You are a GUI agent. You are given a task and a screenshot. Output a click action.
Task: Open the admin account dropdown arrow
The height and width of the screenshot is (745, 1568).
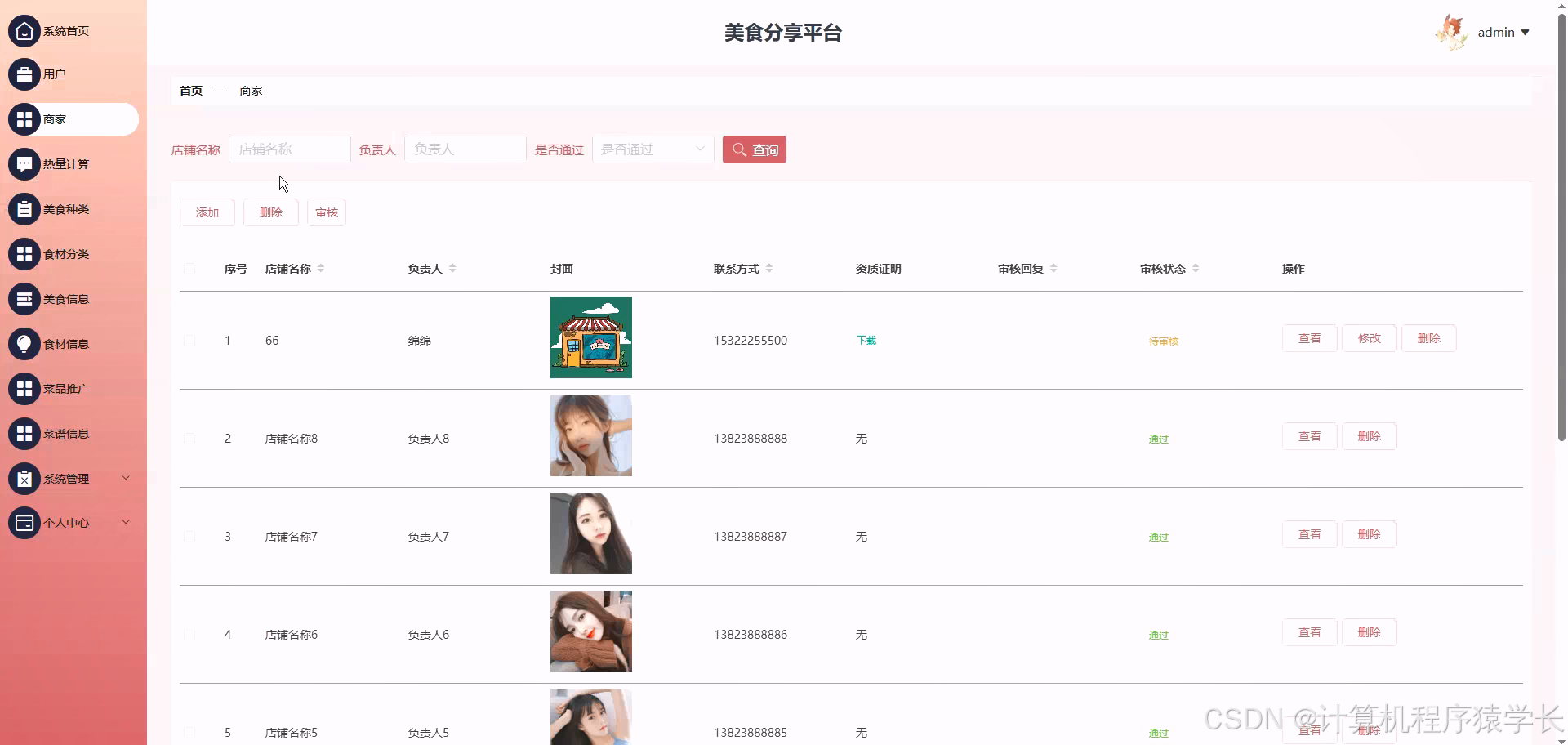[1525, 33]
